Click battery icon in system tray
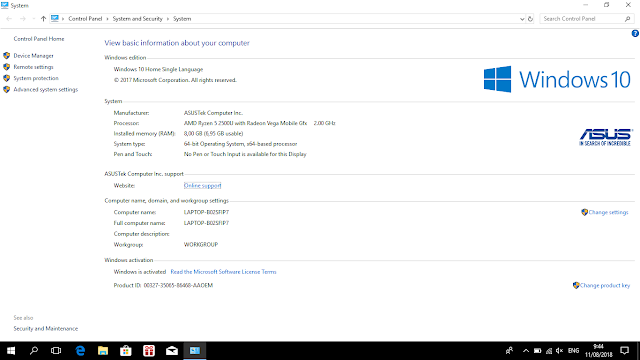Image resolution: width=640 pixels, height=360 pixels. pos(538,351)
